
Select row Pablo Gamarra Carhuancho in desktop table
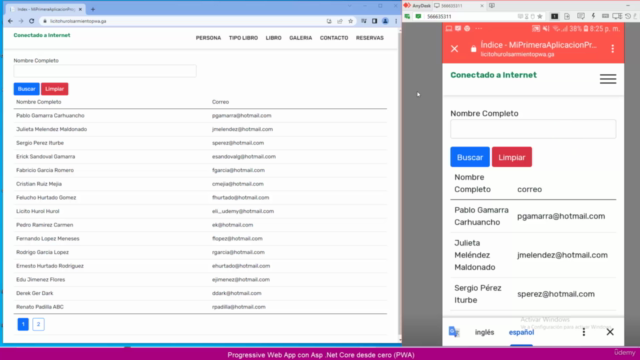200,116
